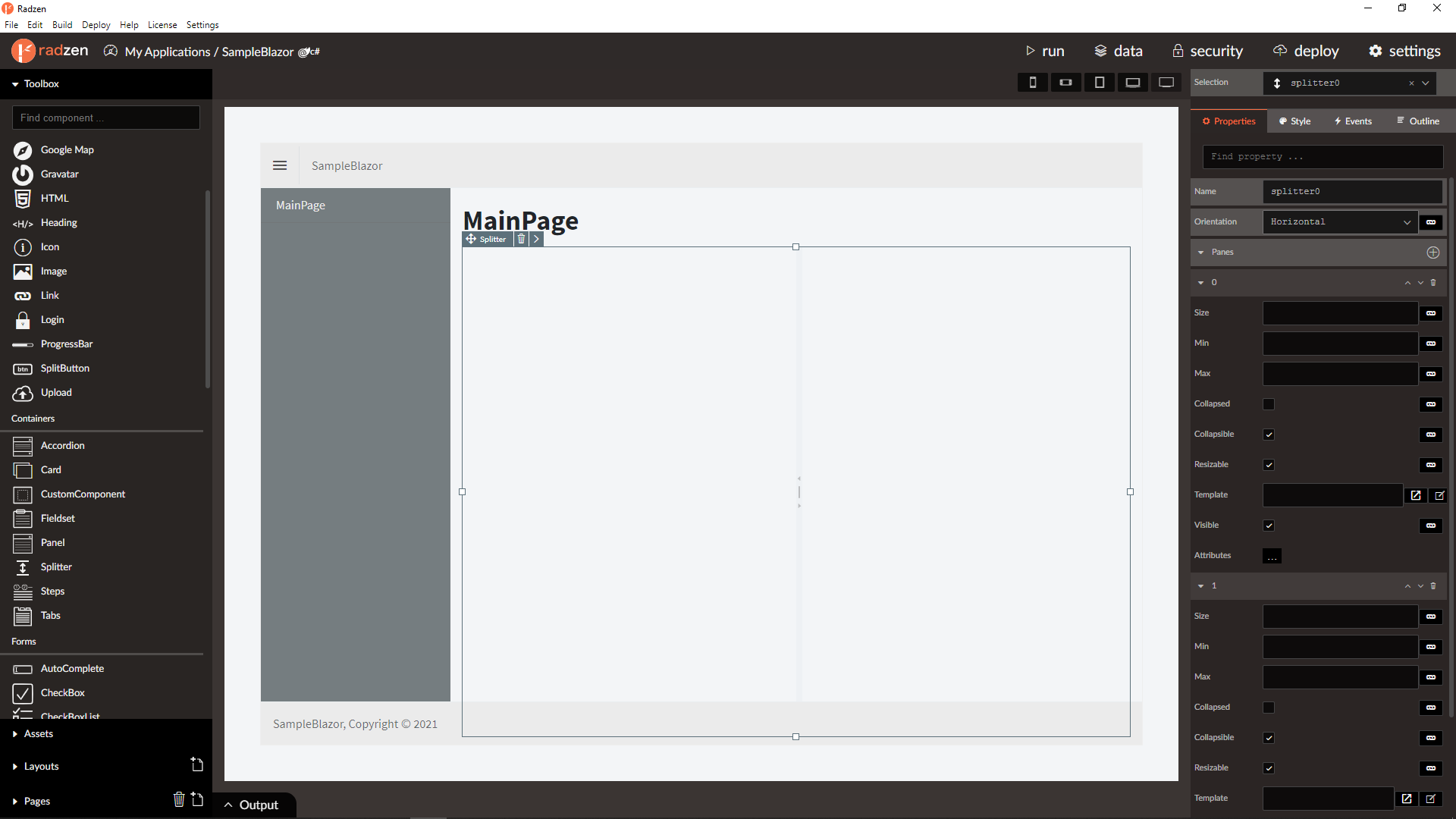Click the Find property search field
The height and width of the screenshot is (819, 1456).
[1323, 157]
